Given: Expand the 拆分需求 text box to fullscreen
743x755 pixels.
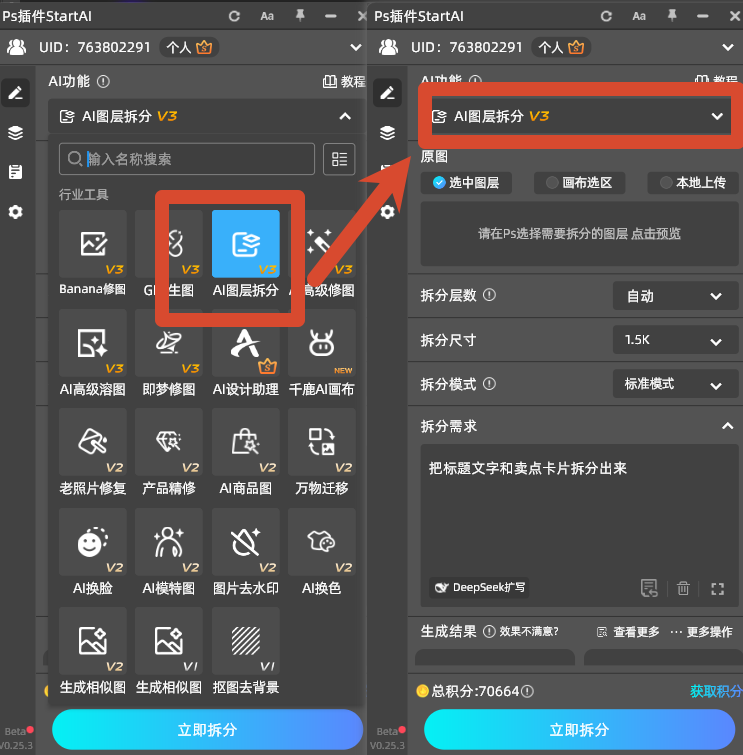Looking at the screenshot, I should [717, 588].
